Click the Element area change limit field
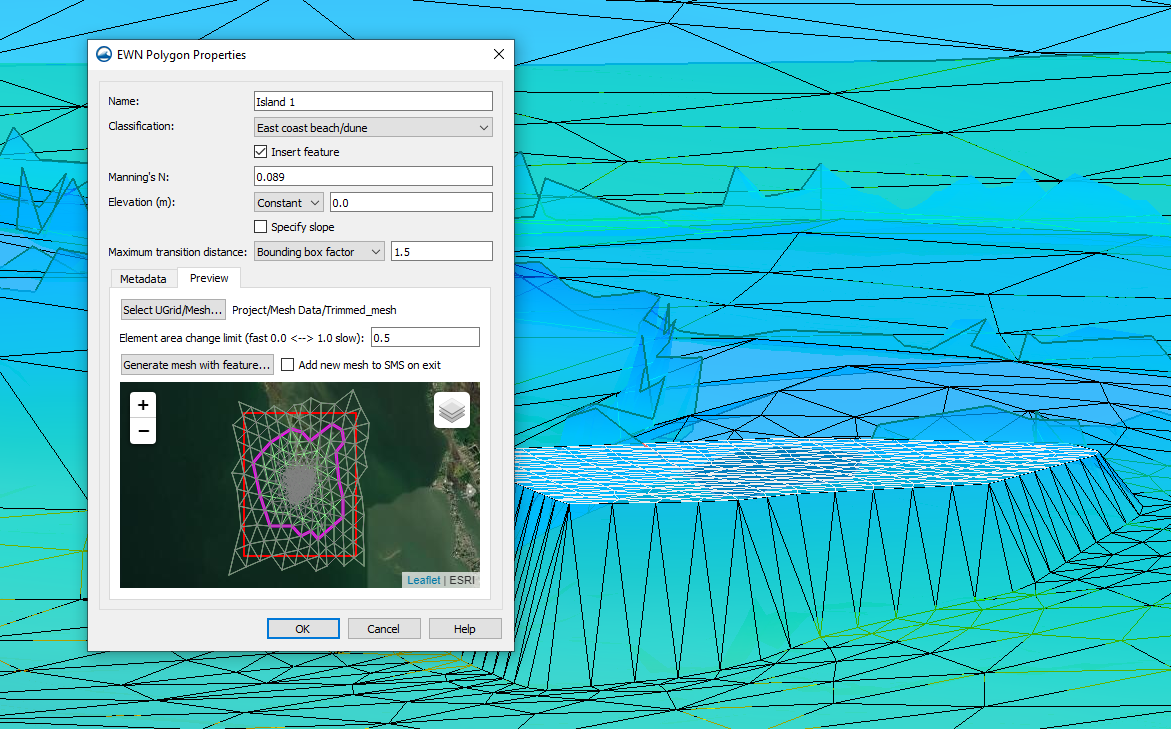 (425, 337)
